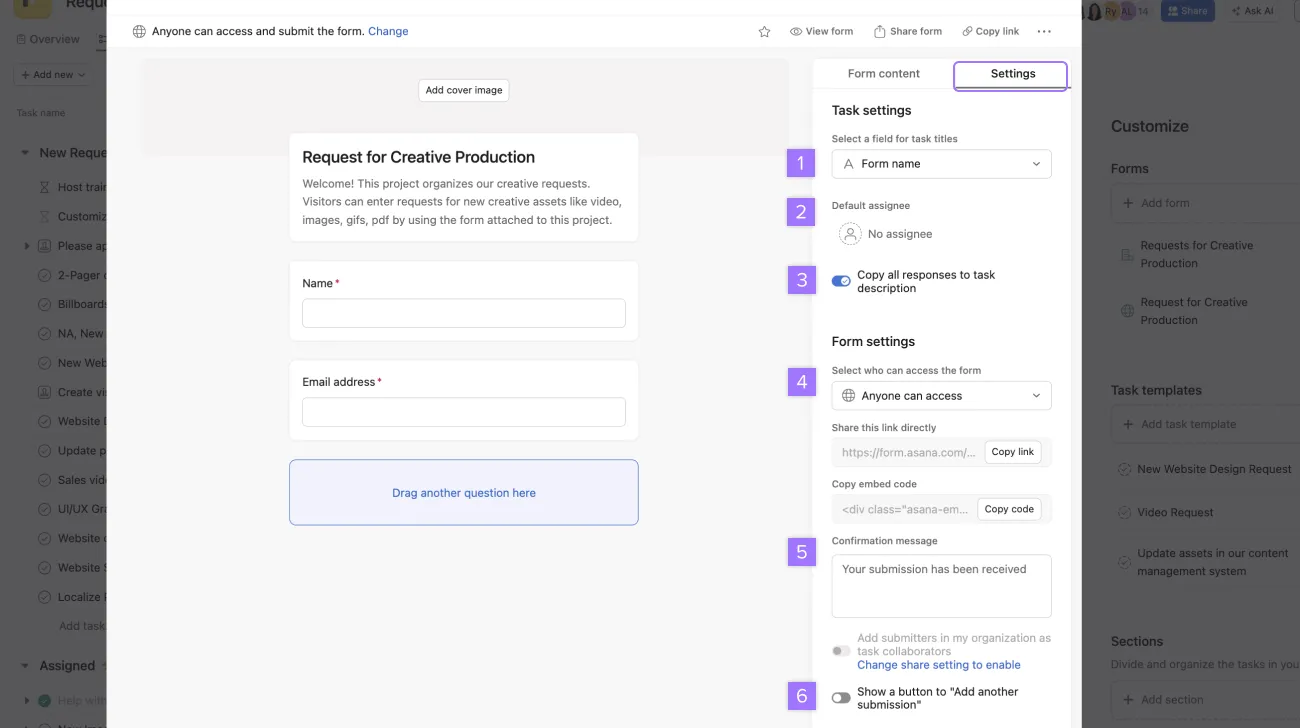Mark the UI/UX Gr task complete
The image size is (1300, 728).
point(44,509)
